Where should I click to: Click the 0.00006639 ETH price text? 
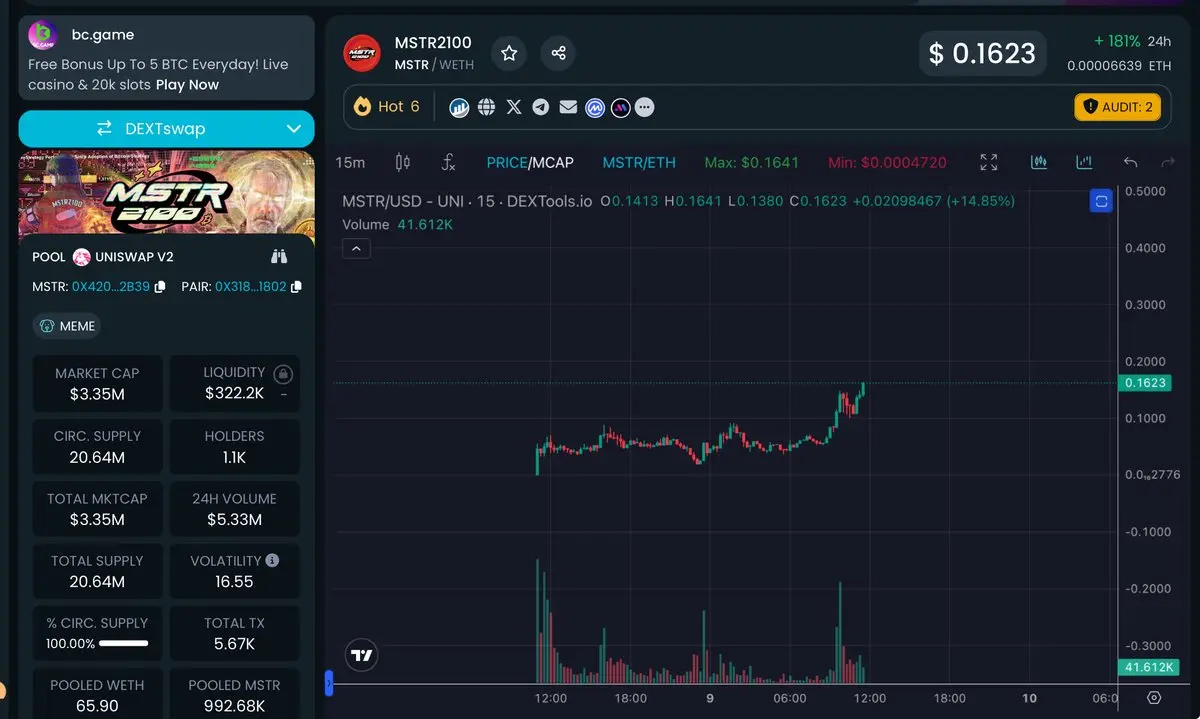1119,66
